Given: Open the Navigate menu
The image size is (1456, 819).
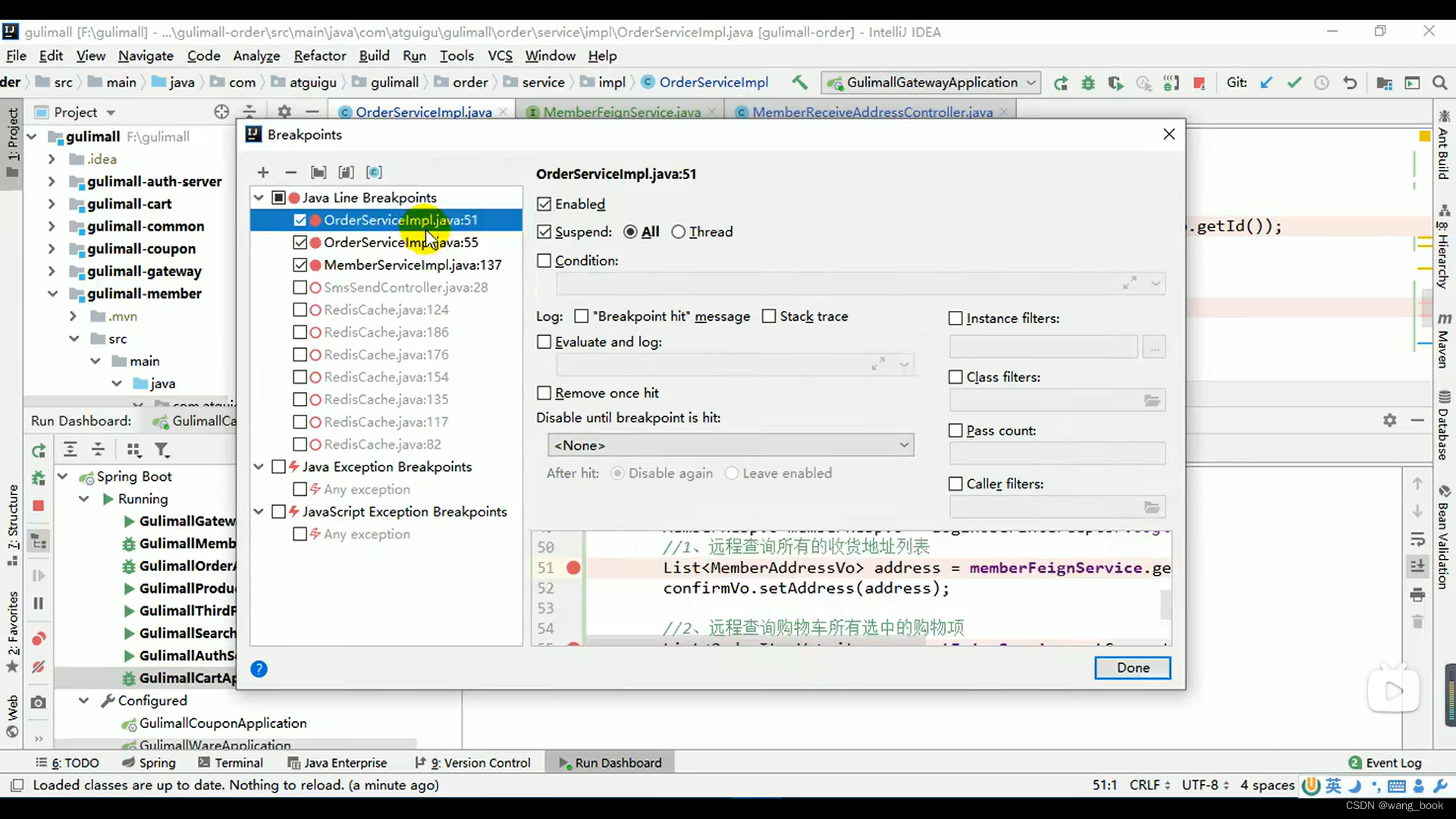Looking at the screenshot, I should click(x=146, y=55).
